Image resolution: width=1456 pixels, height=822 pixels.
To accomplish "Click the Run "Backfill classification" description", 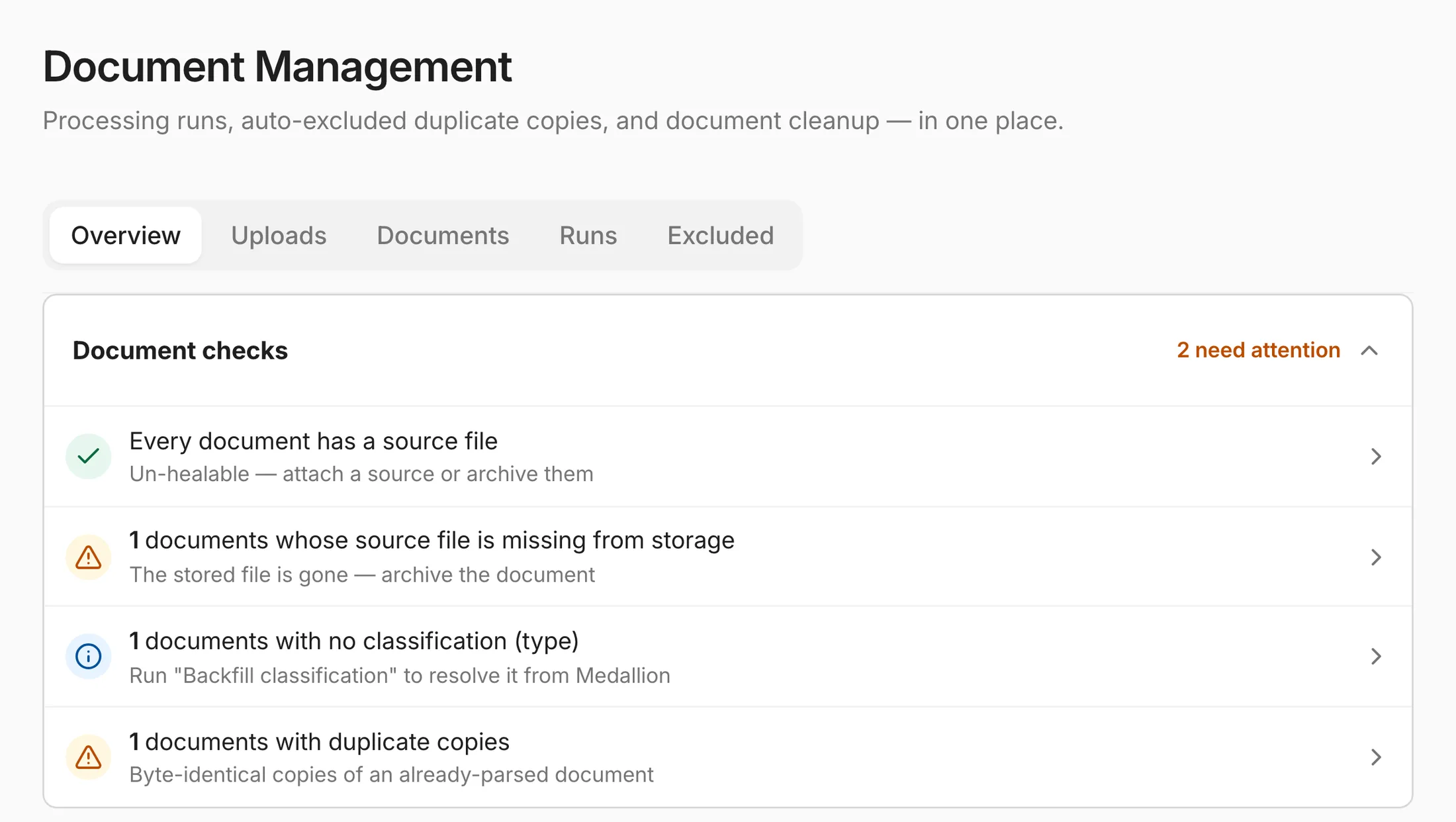I will coord(400,676).
